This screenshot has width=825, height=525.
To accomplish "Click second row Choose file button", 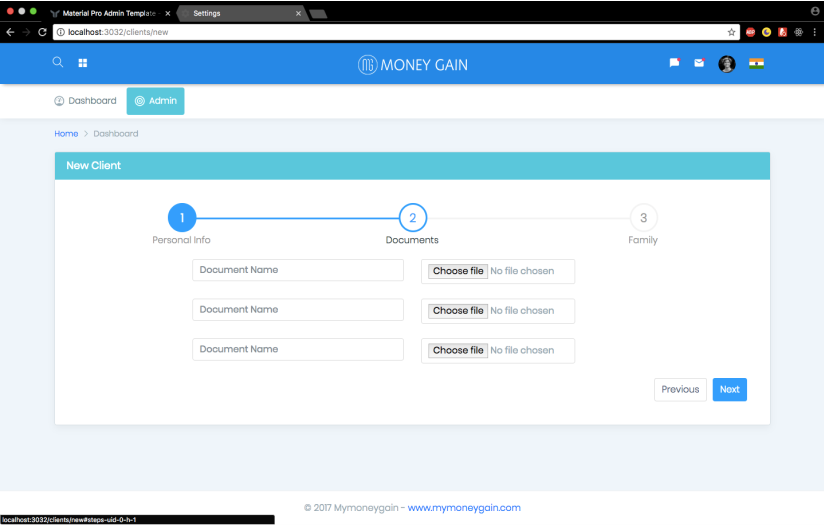I will pyautogui.click(x=458, y=311).
